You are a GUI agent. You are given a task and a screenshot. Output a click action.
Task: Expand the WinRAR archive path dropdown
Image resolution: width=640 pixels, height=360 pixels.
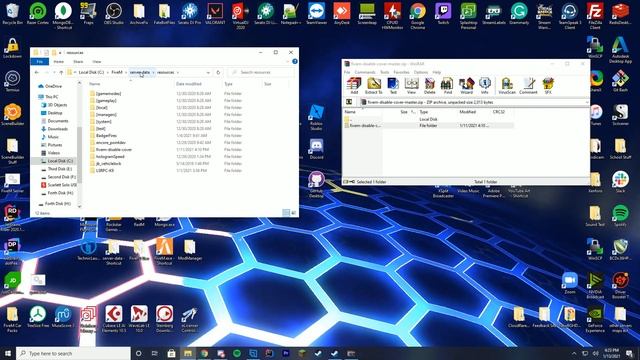(586, 102)
